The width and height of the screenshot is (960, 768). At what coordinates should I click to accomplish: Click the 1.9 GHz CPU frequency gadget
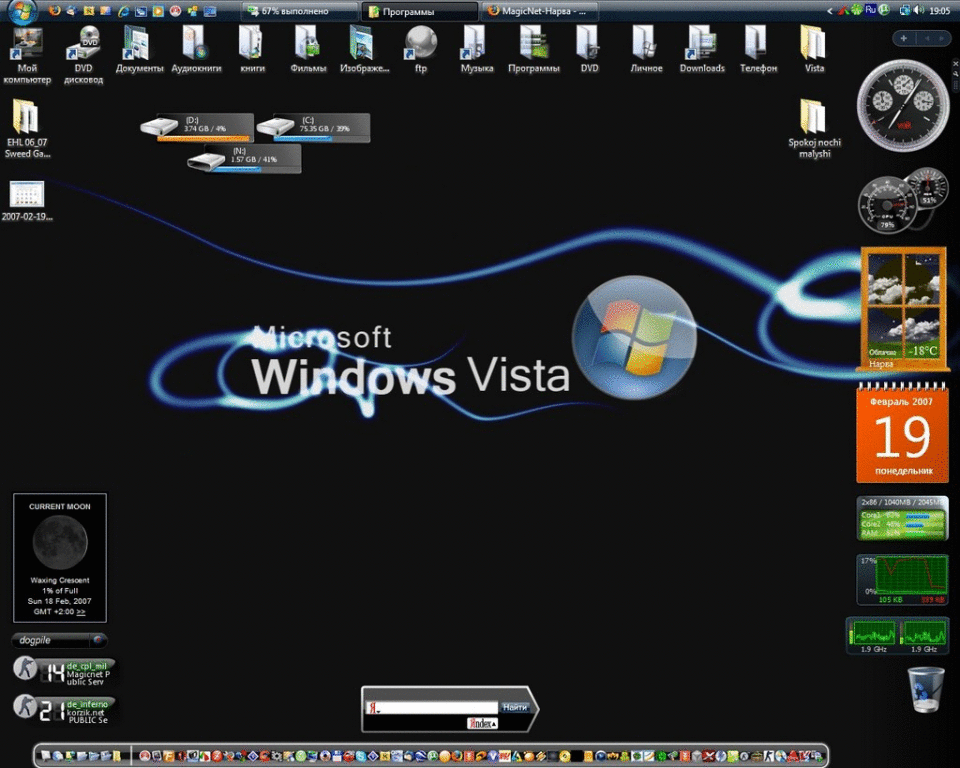click(898, 636)
